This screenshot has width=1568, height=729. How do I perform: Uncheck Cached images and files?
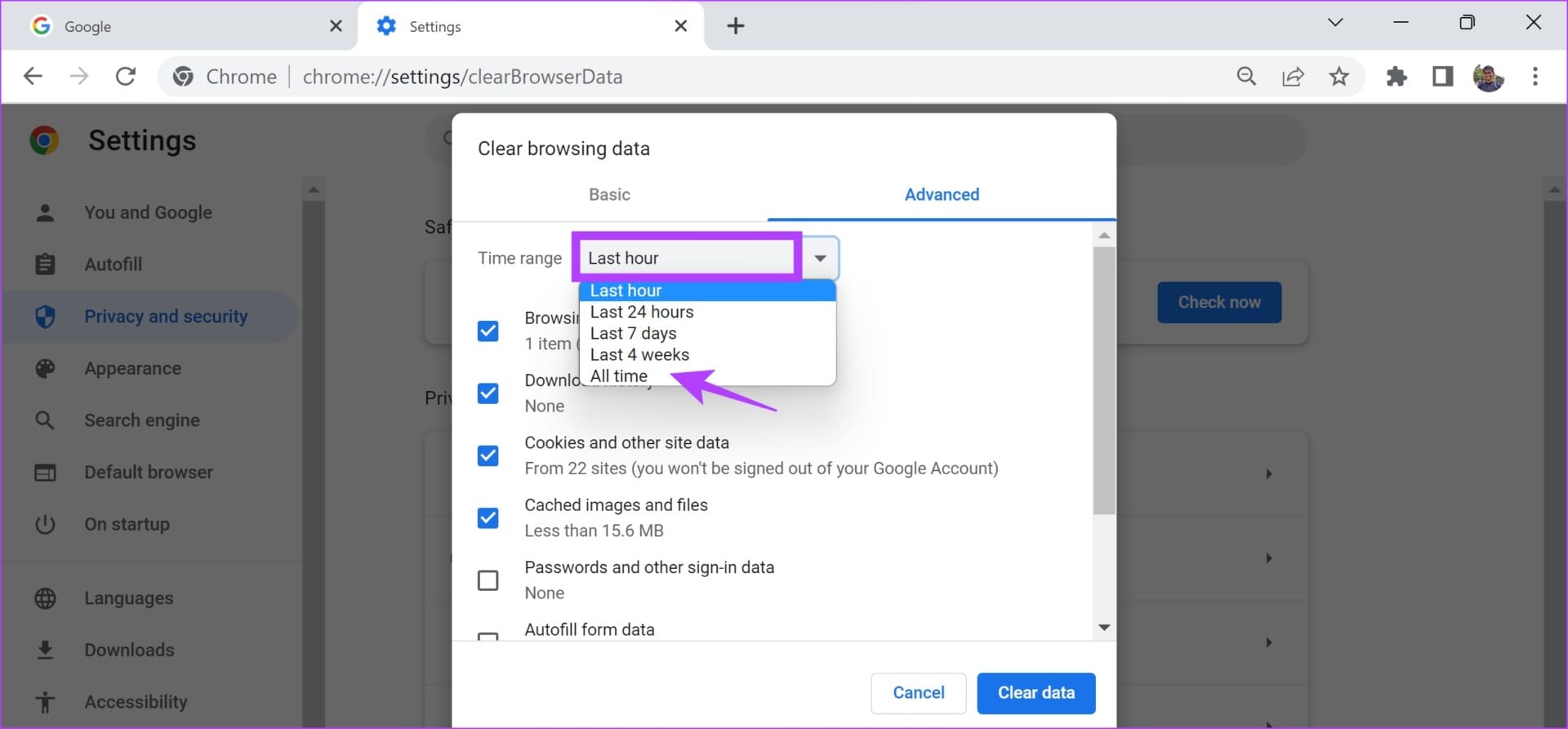click(x=488, y=518)
